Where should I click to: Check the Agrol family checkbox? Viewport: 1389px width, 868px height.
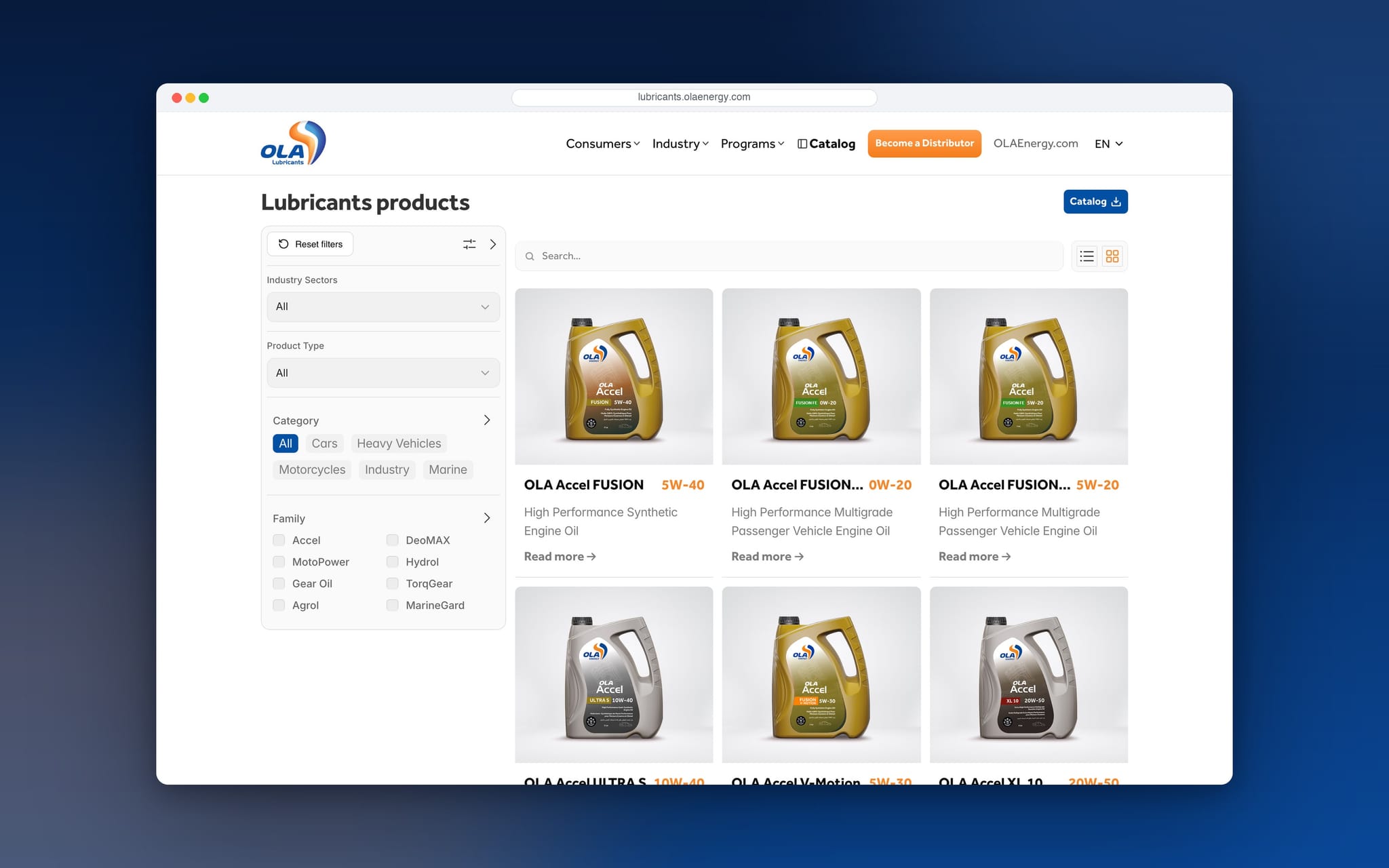click(x=279, y=605)
